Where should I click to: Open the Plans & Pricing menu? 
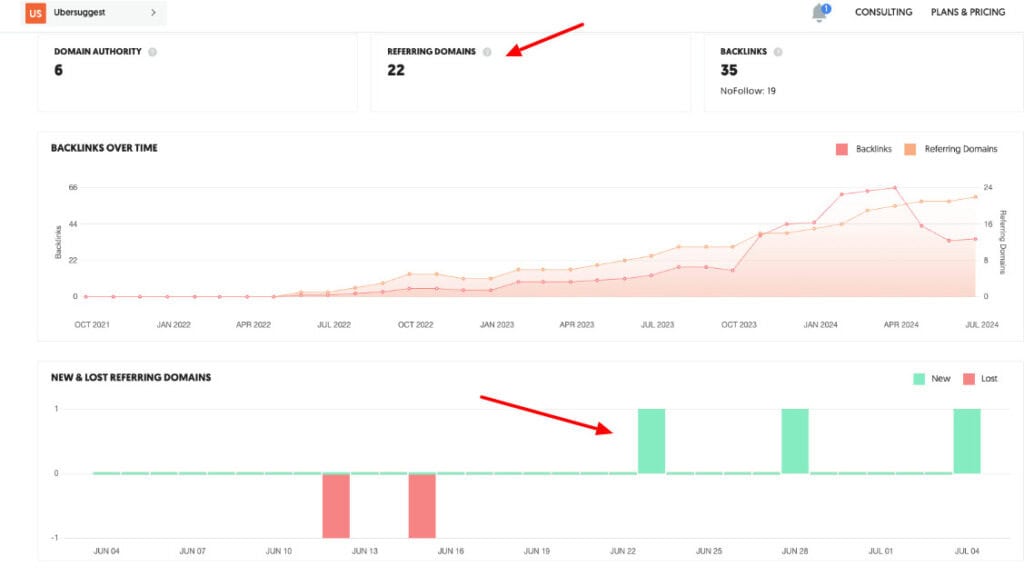[x=969, y=12]
